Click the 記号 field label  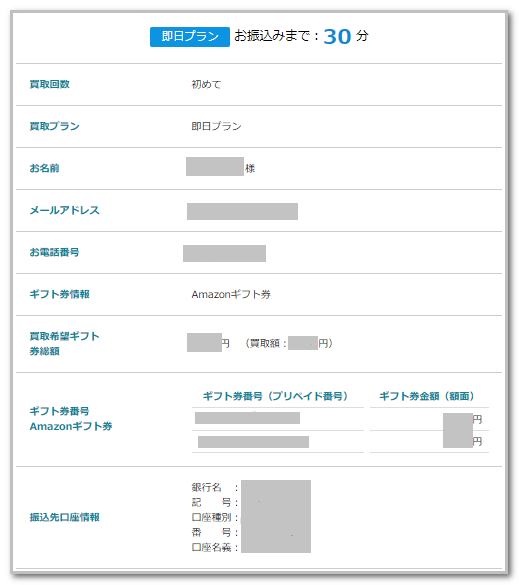pyautogui.click(x=211, y=503)
